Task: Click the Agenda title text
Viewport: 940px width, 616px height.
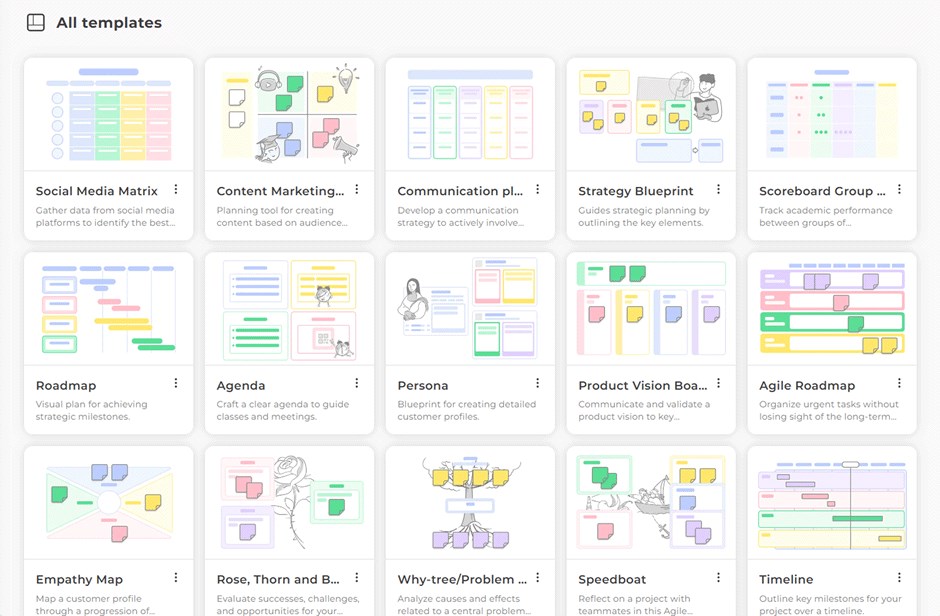Action: tap(240, 385)
